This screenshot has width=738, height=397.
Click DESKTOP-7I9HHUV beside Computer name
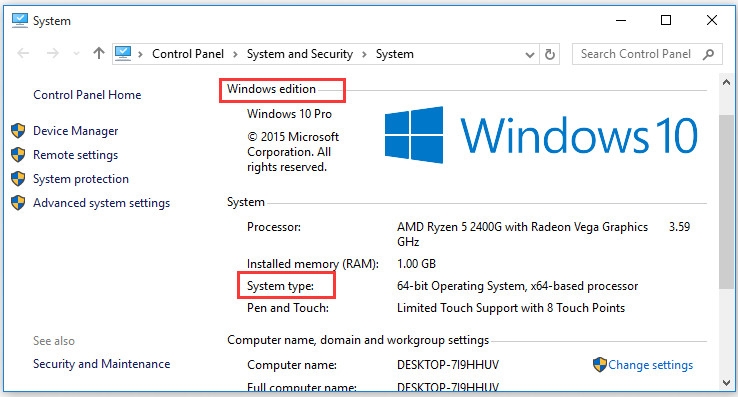(448, 365)
